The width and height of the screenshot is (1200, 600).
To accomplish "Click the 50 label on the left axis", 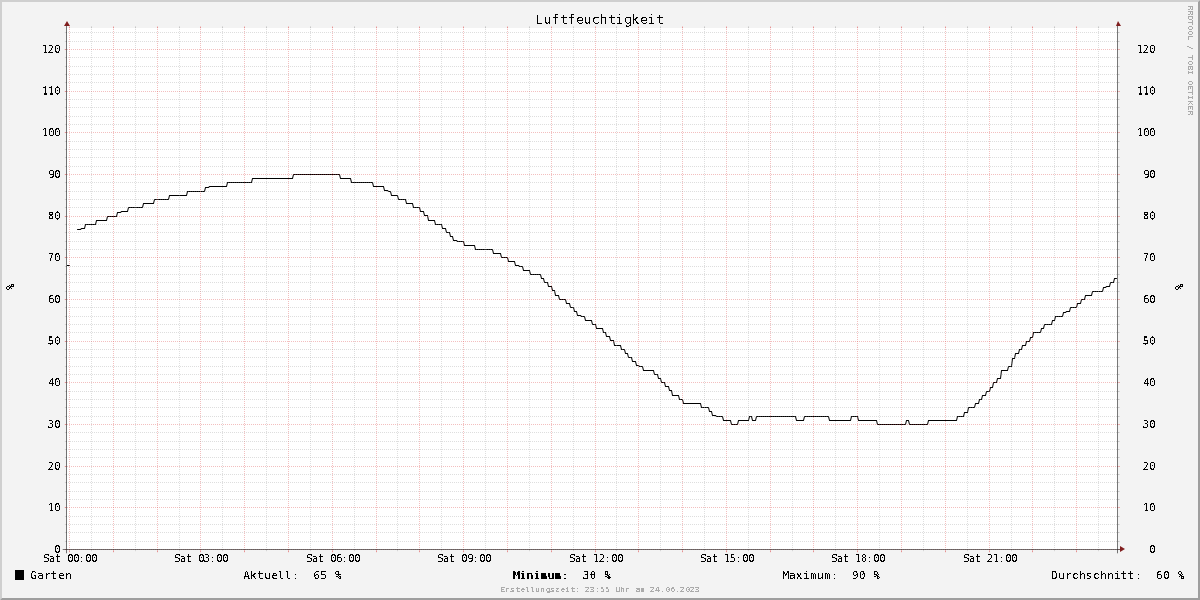I will point(54,341).
